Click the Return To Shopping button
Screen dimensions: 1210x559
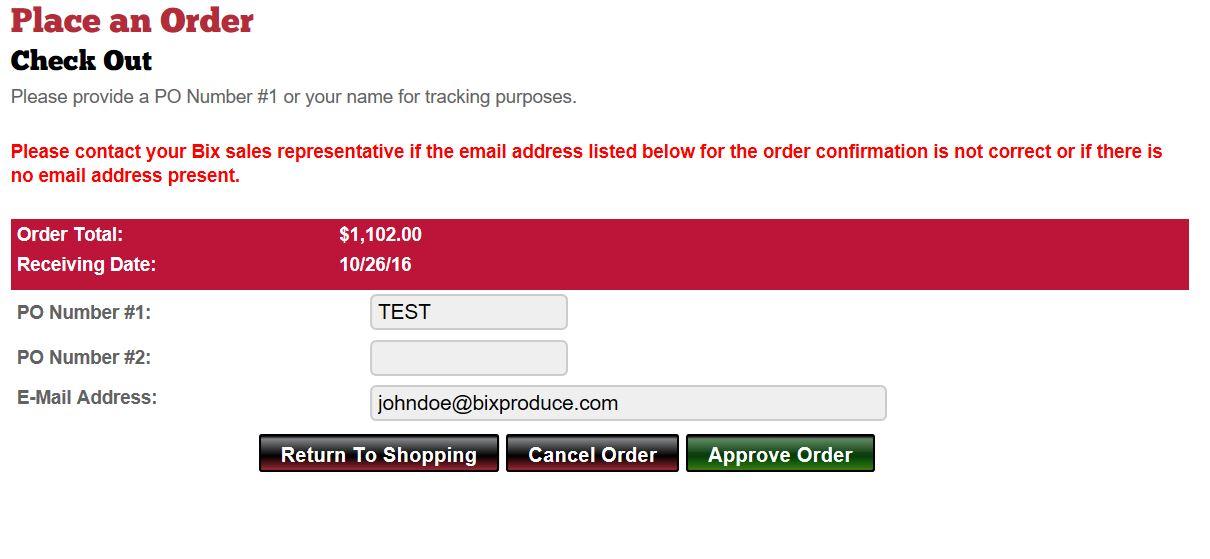379,454
